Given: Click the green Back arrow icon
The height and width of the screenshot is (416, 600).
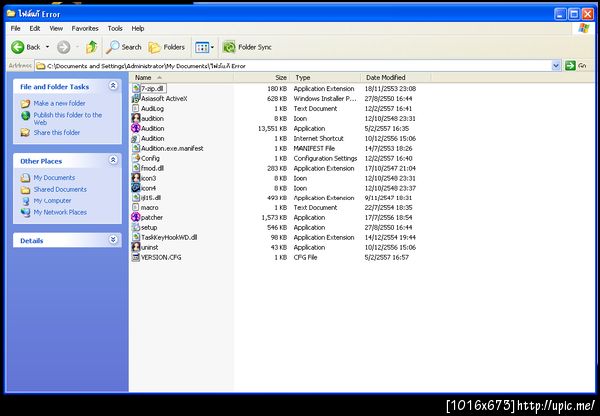Looking at the screenshot, I should point(18,47).
